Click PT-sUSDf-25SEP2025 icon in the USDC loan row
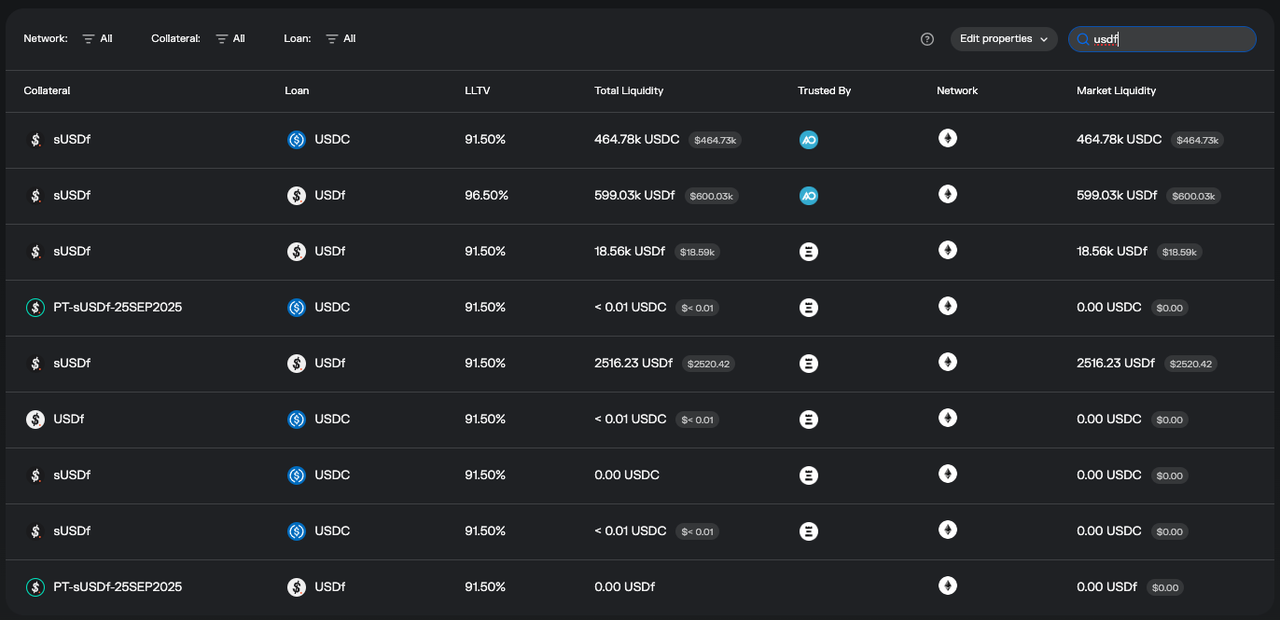Viewport: 1280px width, 620px height. click(35, 308)
